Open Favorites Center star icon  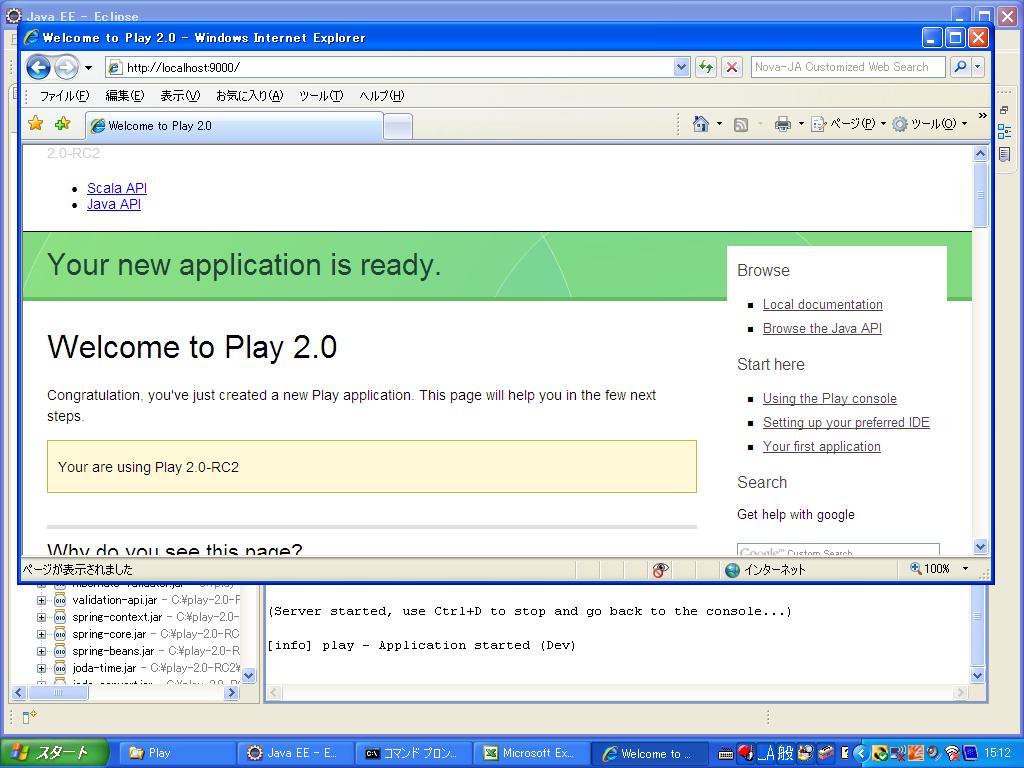(x=36, y=123)
